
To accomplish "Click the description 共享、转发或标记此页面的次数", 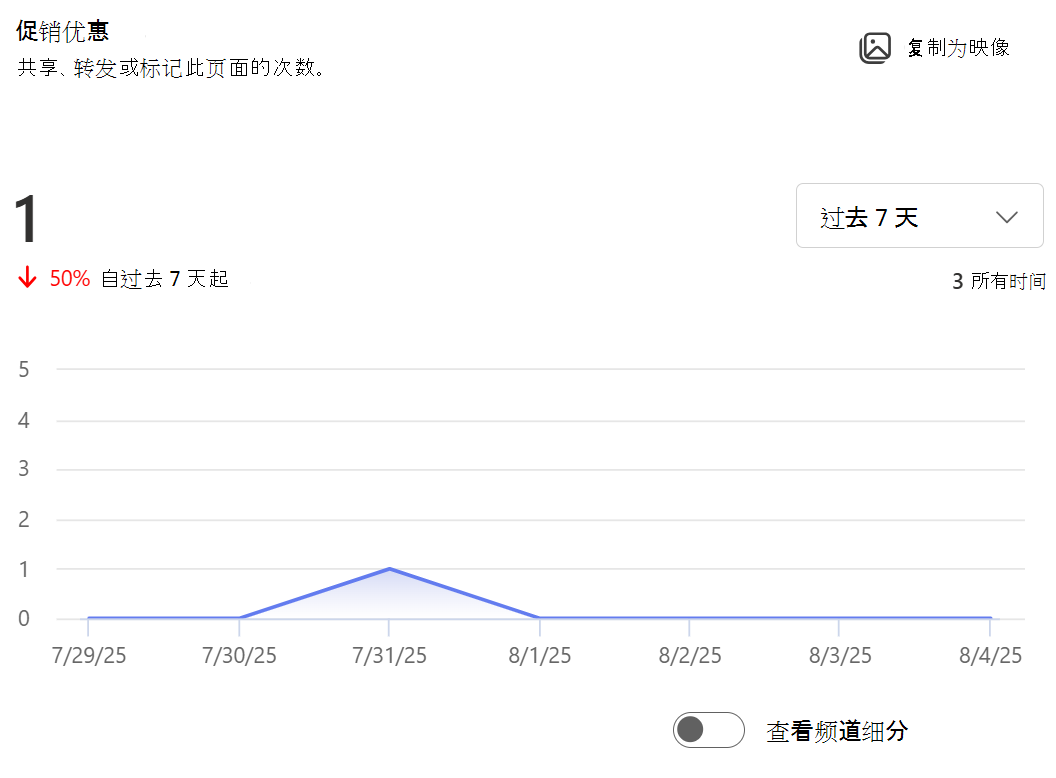I will pyautogui.click(x=172, y=67).
